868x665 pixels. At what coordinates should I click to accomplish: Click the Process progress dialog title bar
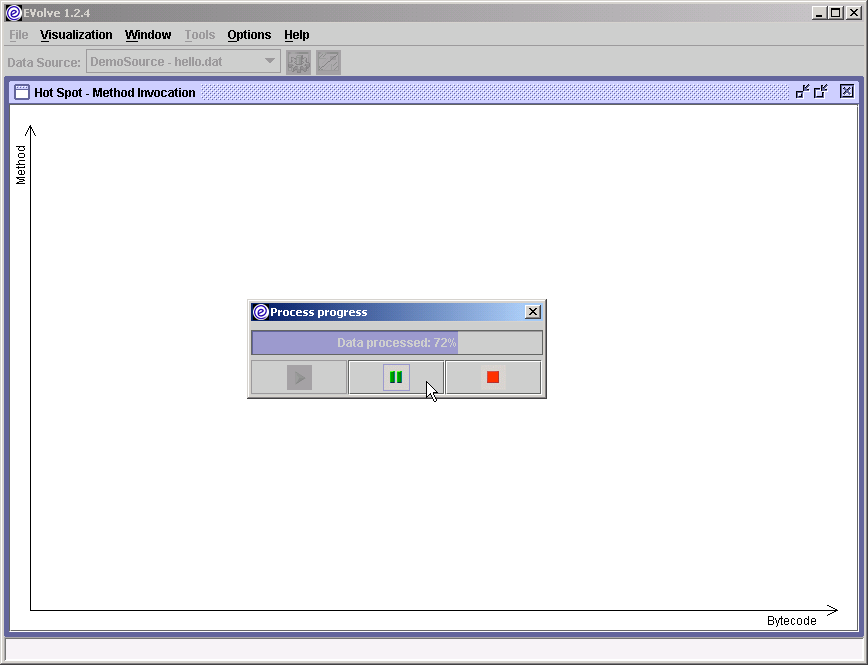[397, 312]
